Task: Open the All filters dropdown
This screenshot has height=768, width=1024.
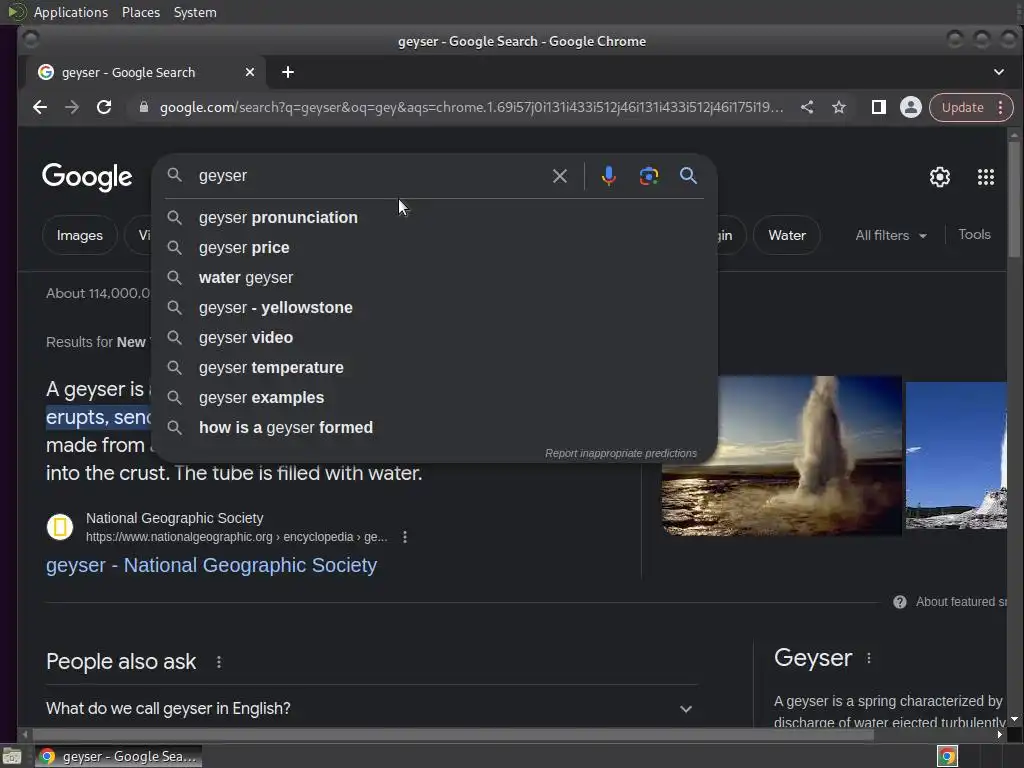Action: (891, 235)
